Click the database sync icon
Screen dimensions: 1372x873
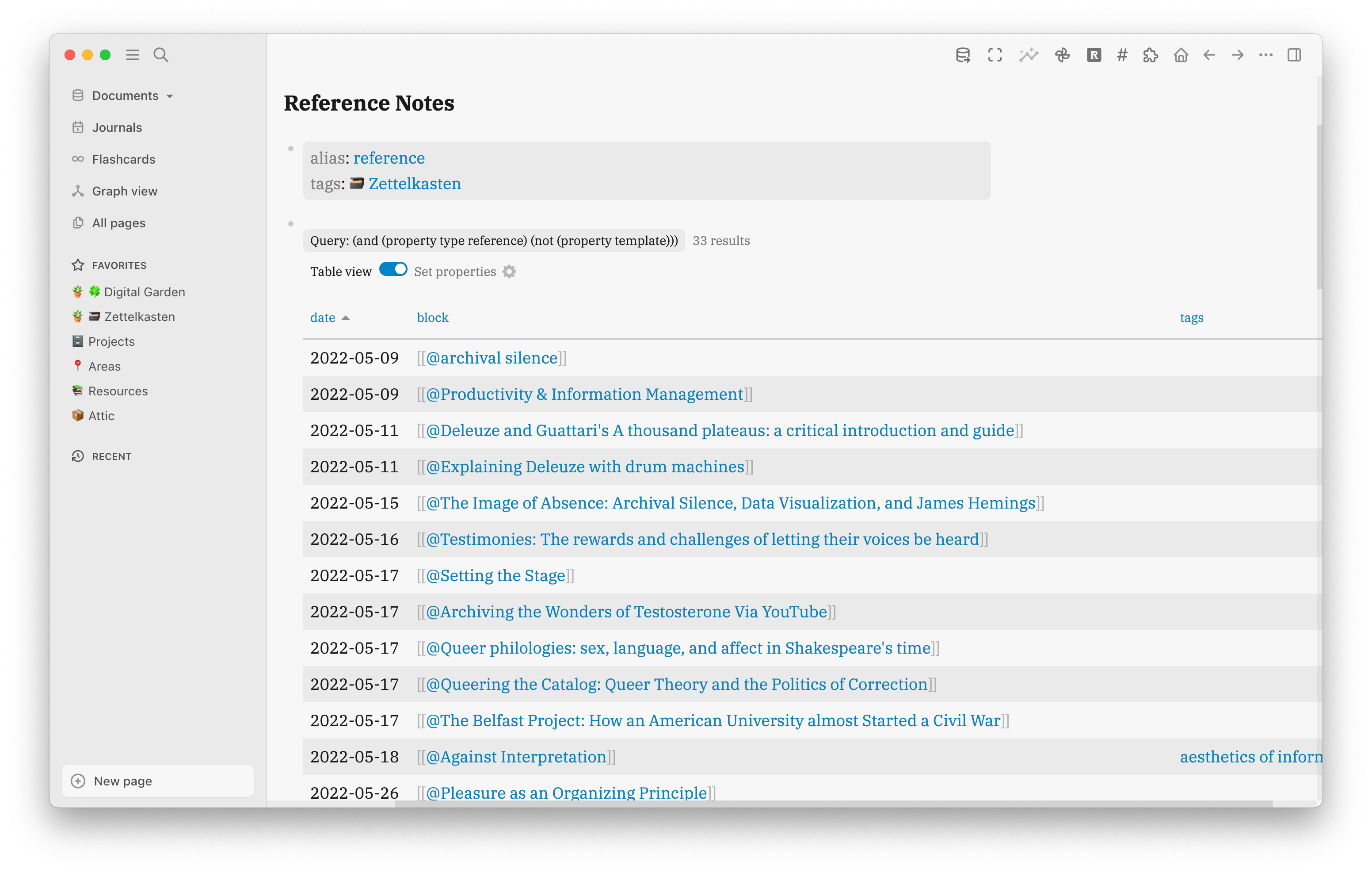pos(963,55)
